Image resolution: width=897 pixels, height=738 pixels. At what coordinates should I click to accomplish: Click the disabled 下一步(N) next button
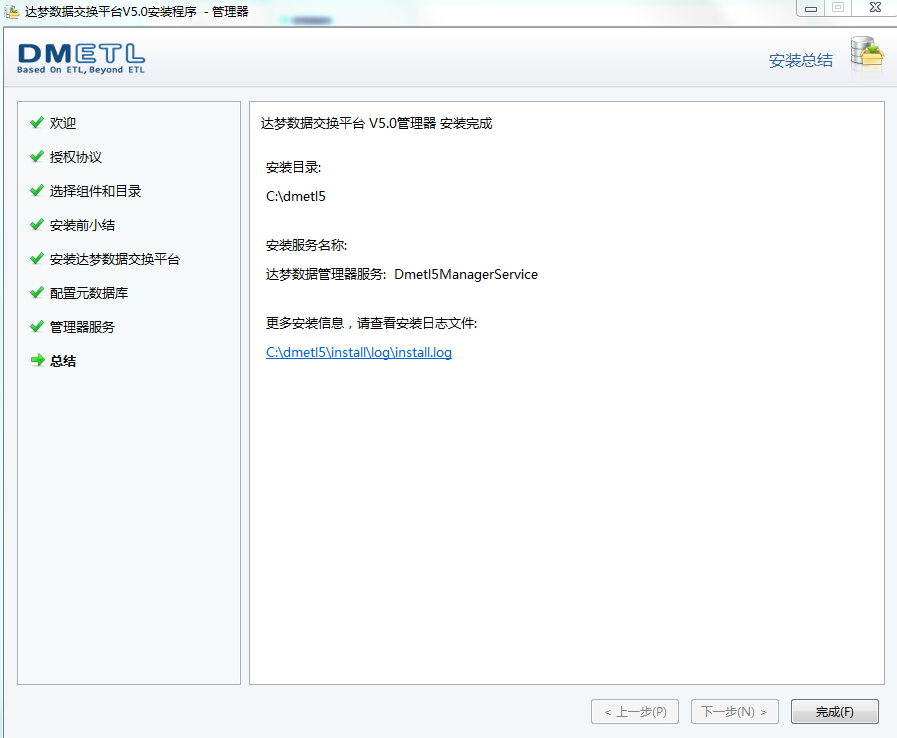point(735,712)
